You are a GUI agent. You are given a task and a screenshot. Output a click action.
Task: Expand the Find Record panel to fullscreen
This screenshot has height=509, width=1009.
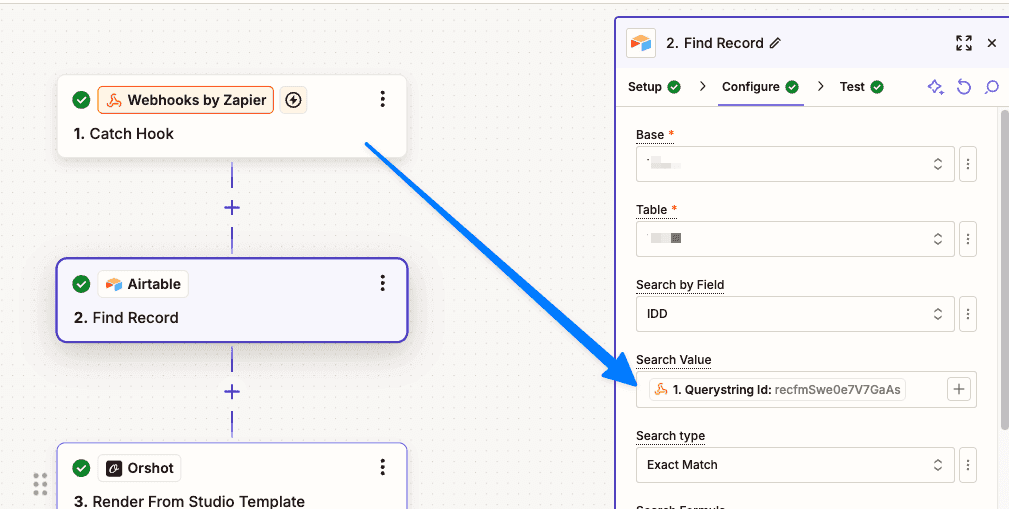964,43
